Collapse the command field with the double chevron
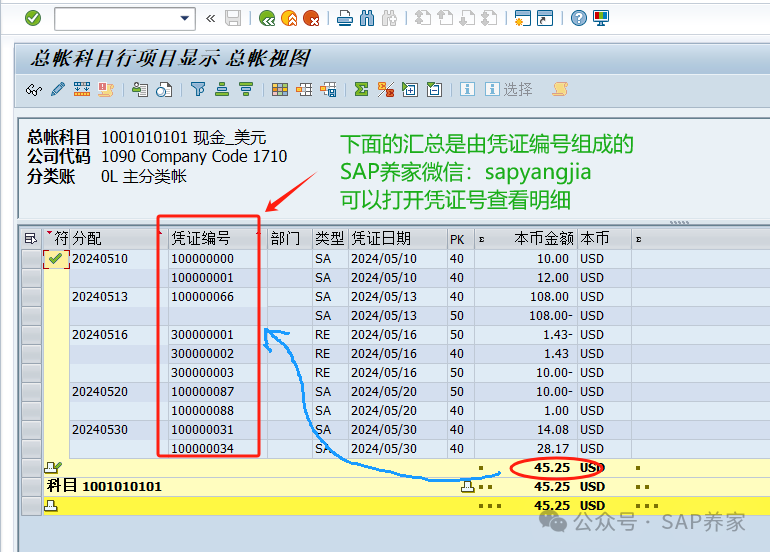770x552 pixels. pyautogui.click(x=211, y=19)
